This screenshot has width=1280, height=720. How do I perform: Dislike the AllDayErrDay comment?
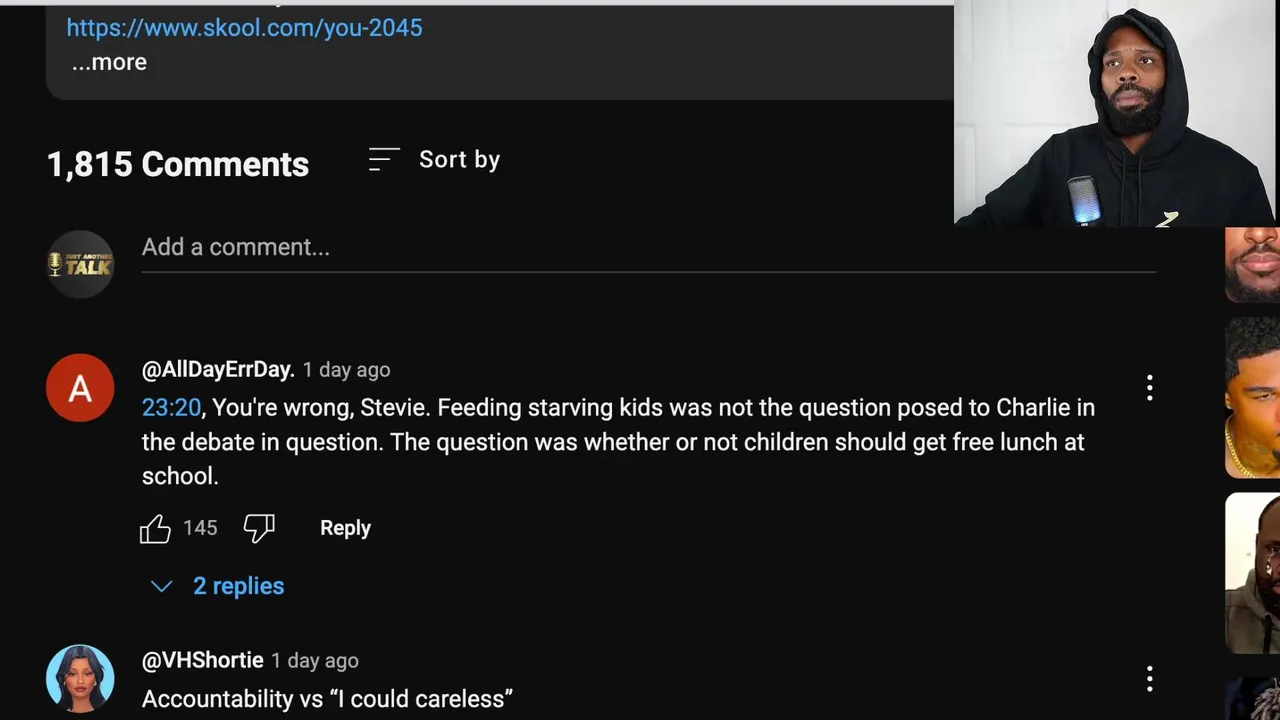pos(259,528)
